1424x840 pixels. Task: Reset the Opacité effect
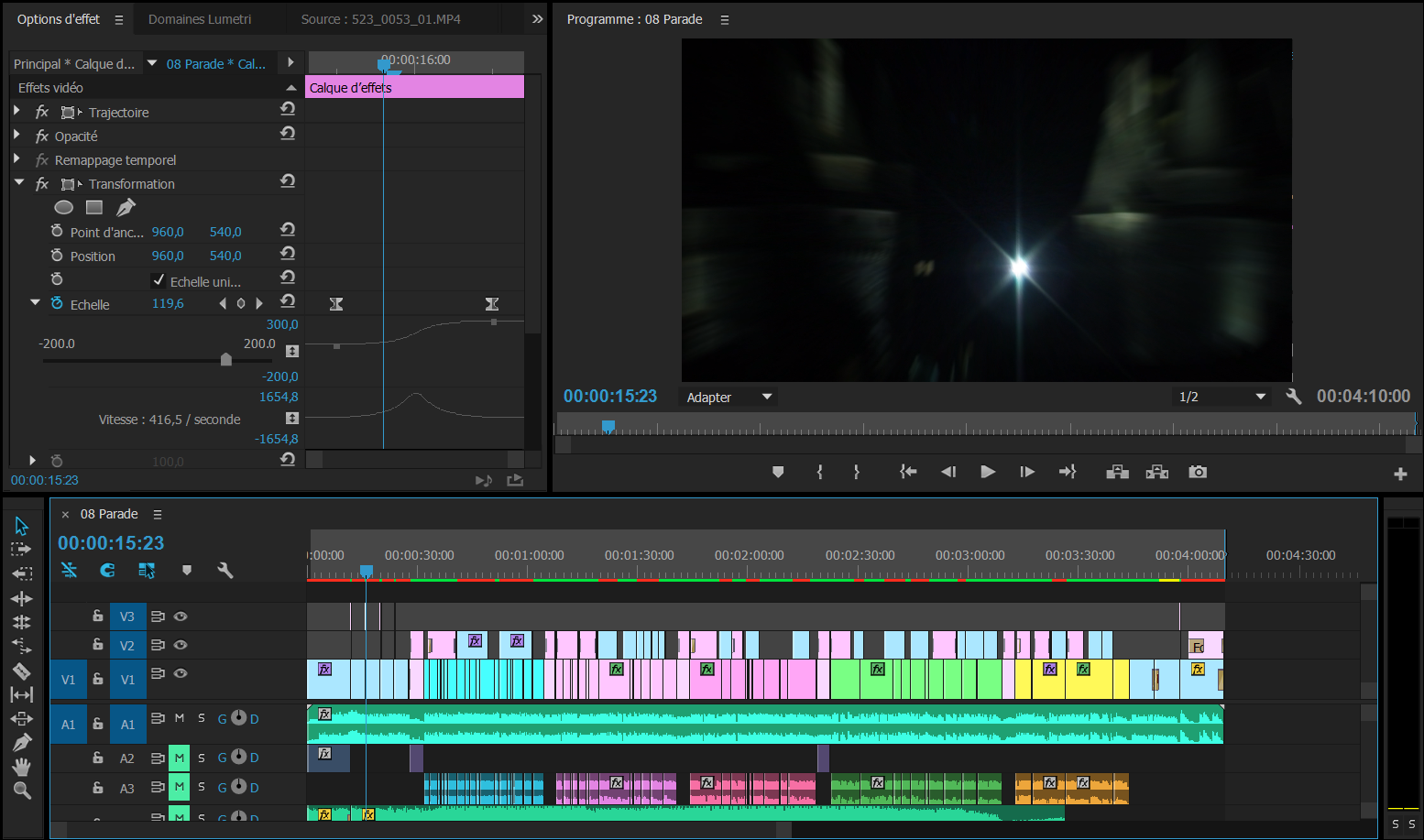(x=288, y=133)
